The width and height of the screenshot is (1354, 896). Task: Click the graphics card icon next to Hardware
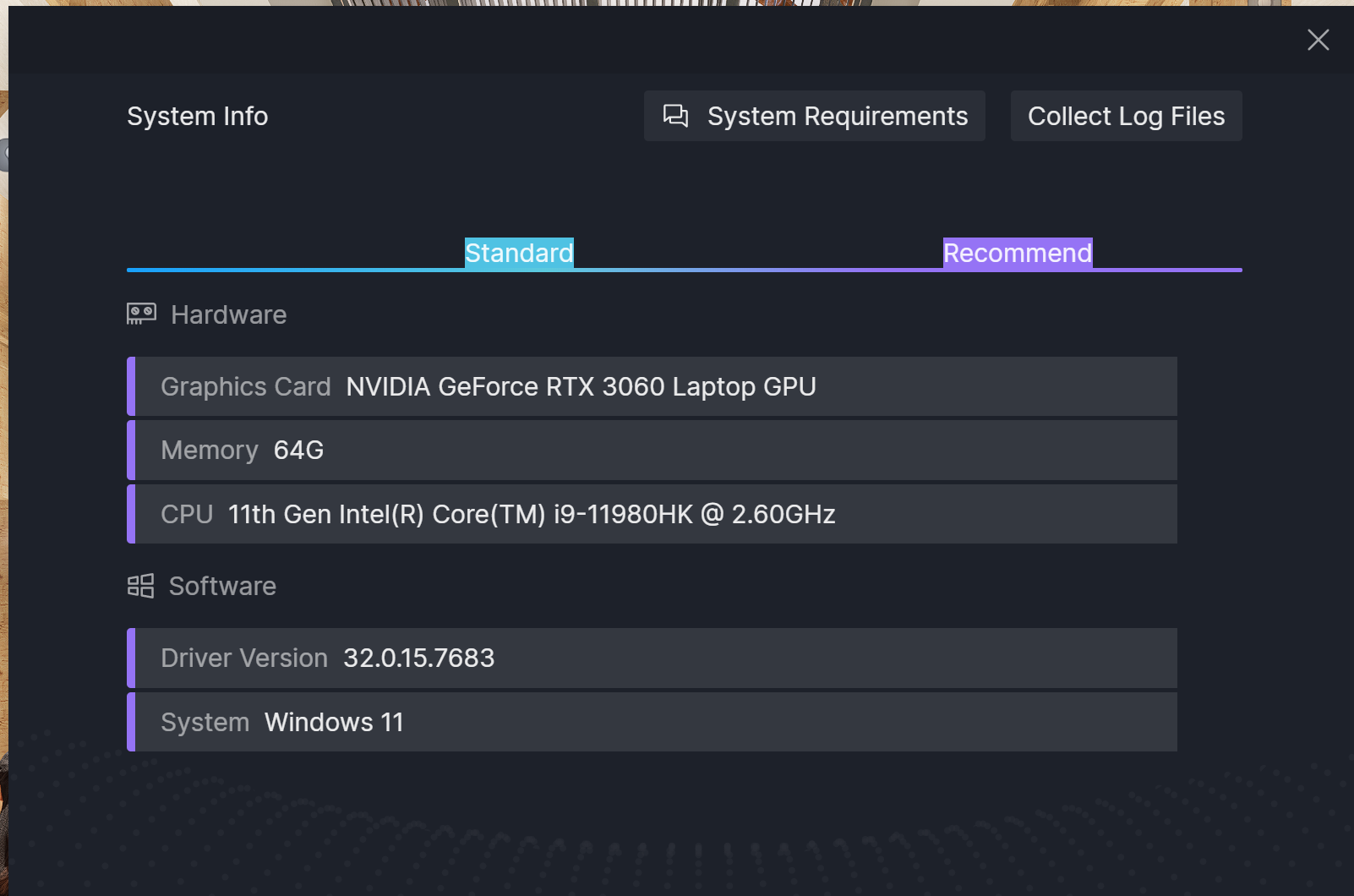pyautogui.click(x=141, y=314)
